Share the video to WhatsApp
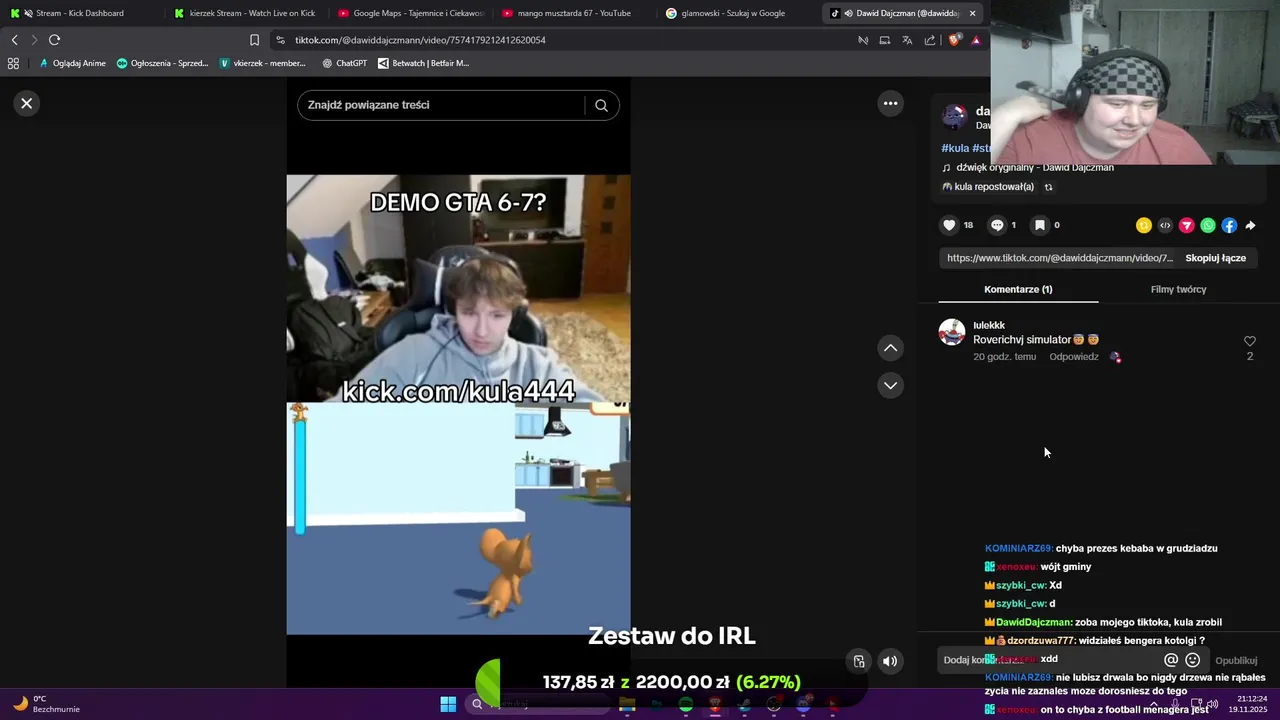The height and width of the screenshot is (720, 1280). pos(1208,226)
